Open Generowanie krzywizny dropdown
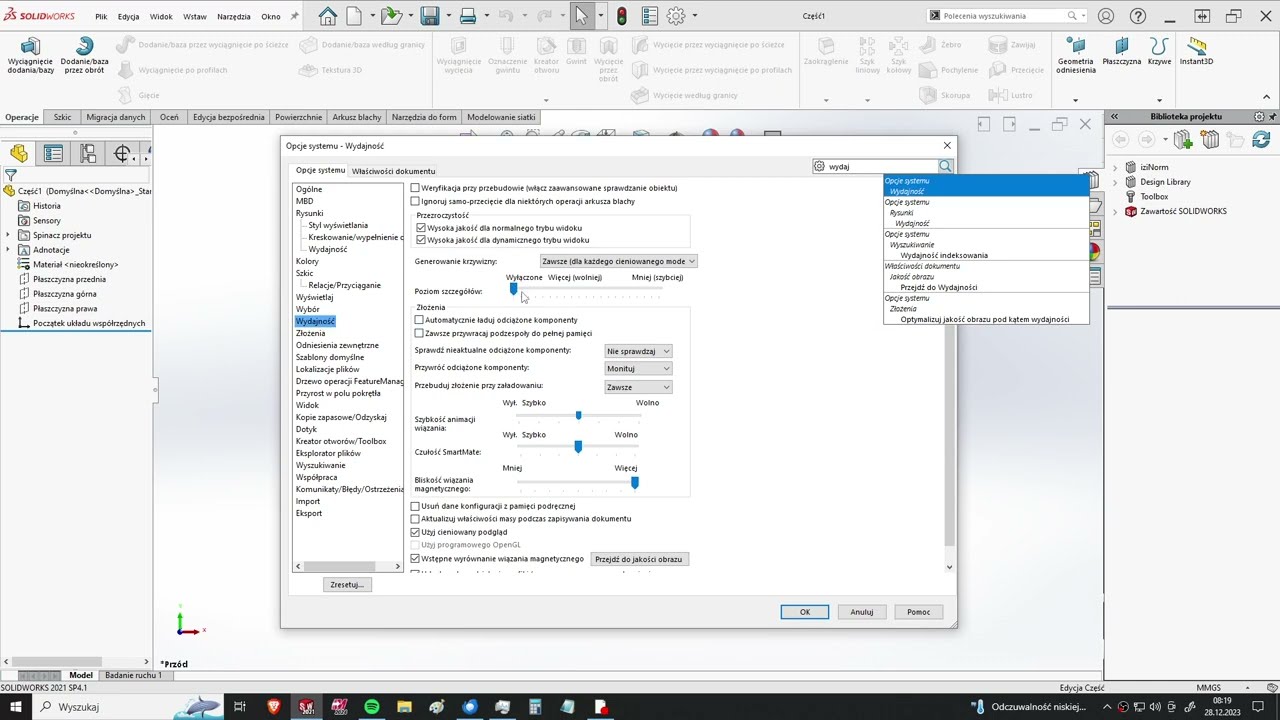The height and width of the screenshot is (720, 1280). 618,261
